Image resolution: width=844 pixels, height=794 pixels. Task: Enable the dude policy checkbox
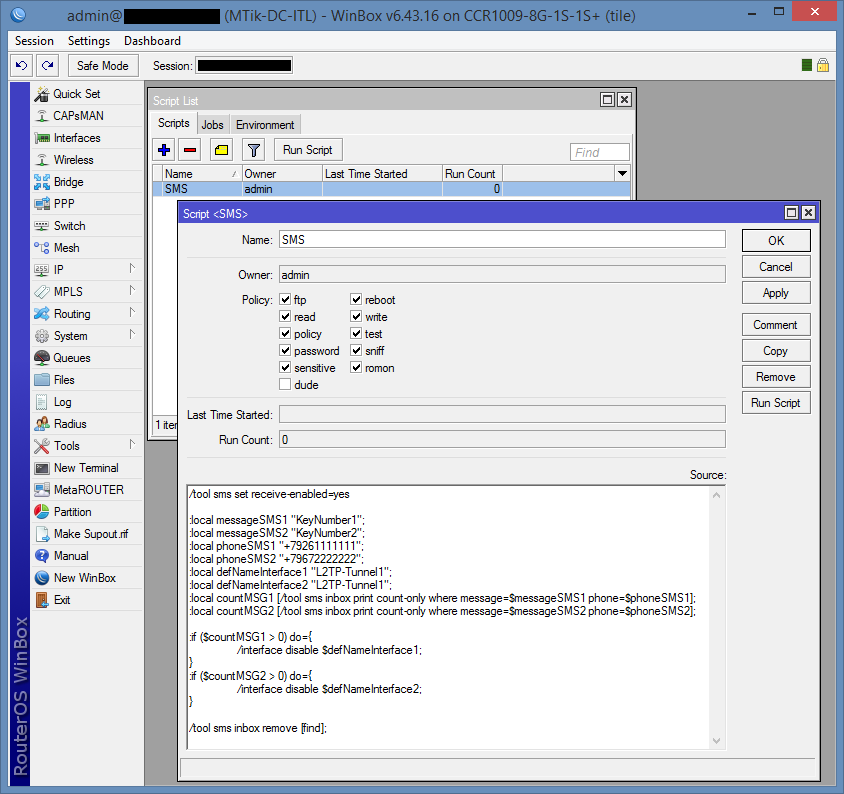pyautogui.click(x=286, y=385)
